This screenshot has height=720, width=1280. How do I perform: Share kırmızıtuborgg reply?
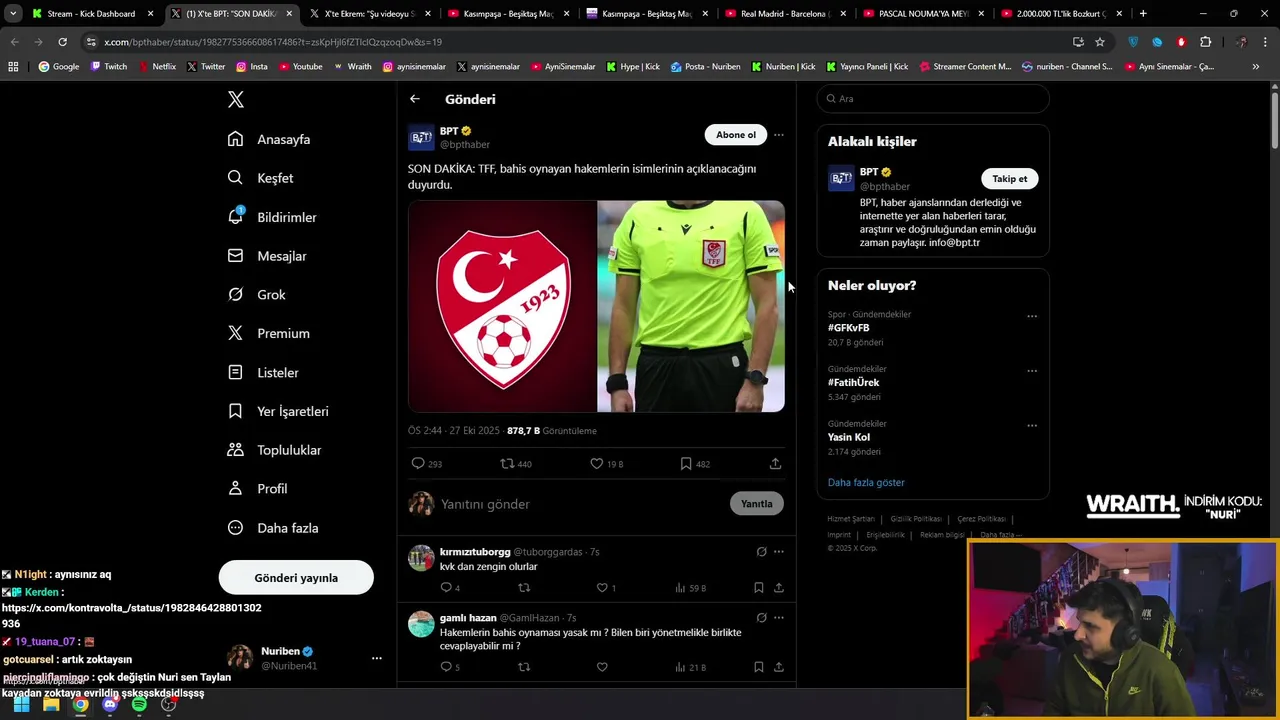click(779, 588)
